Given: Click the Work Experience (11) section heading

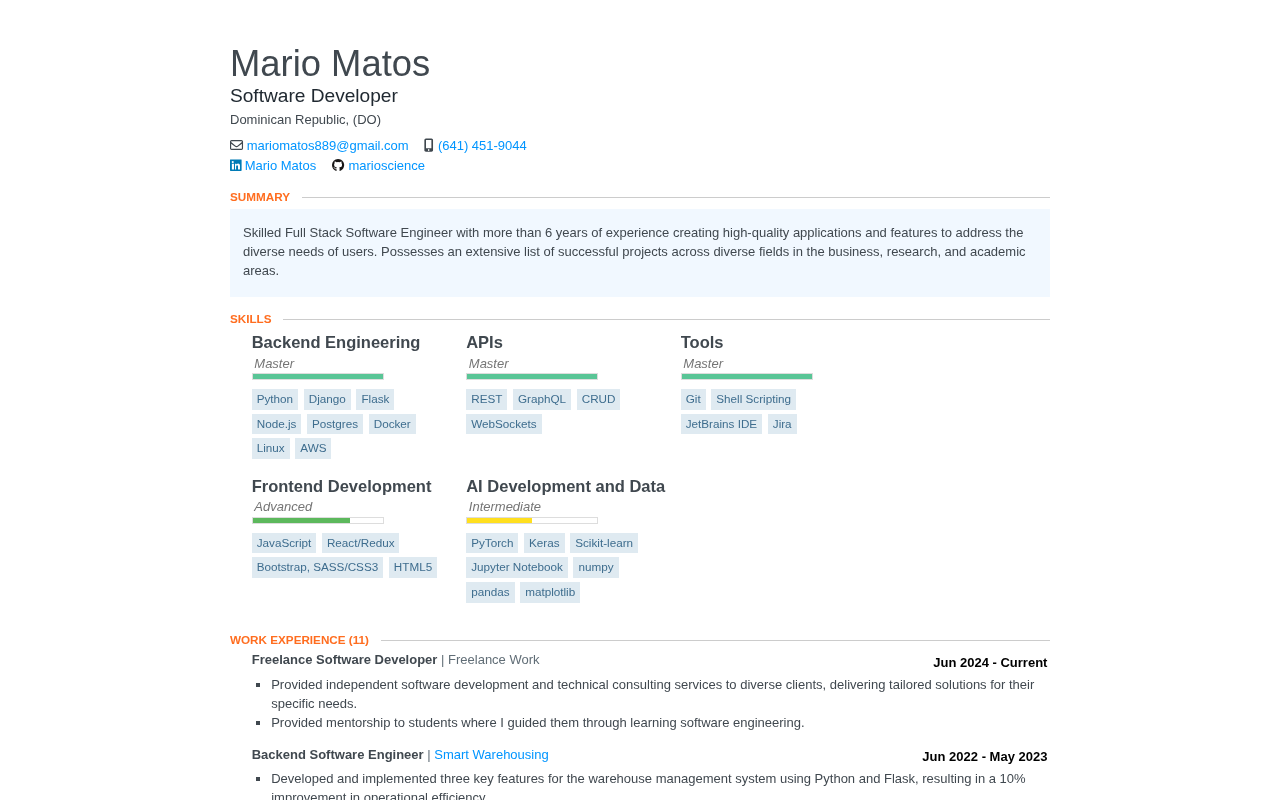Looking at the screenshot, I should [x=299, y=640].
